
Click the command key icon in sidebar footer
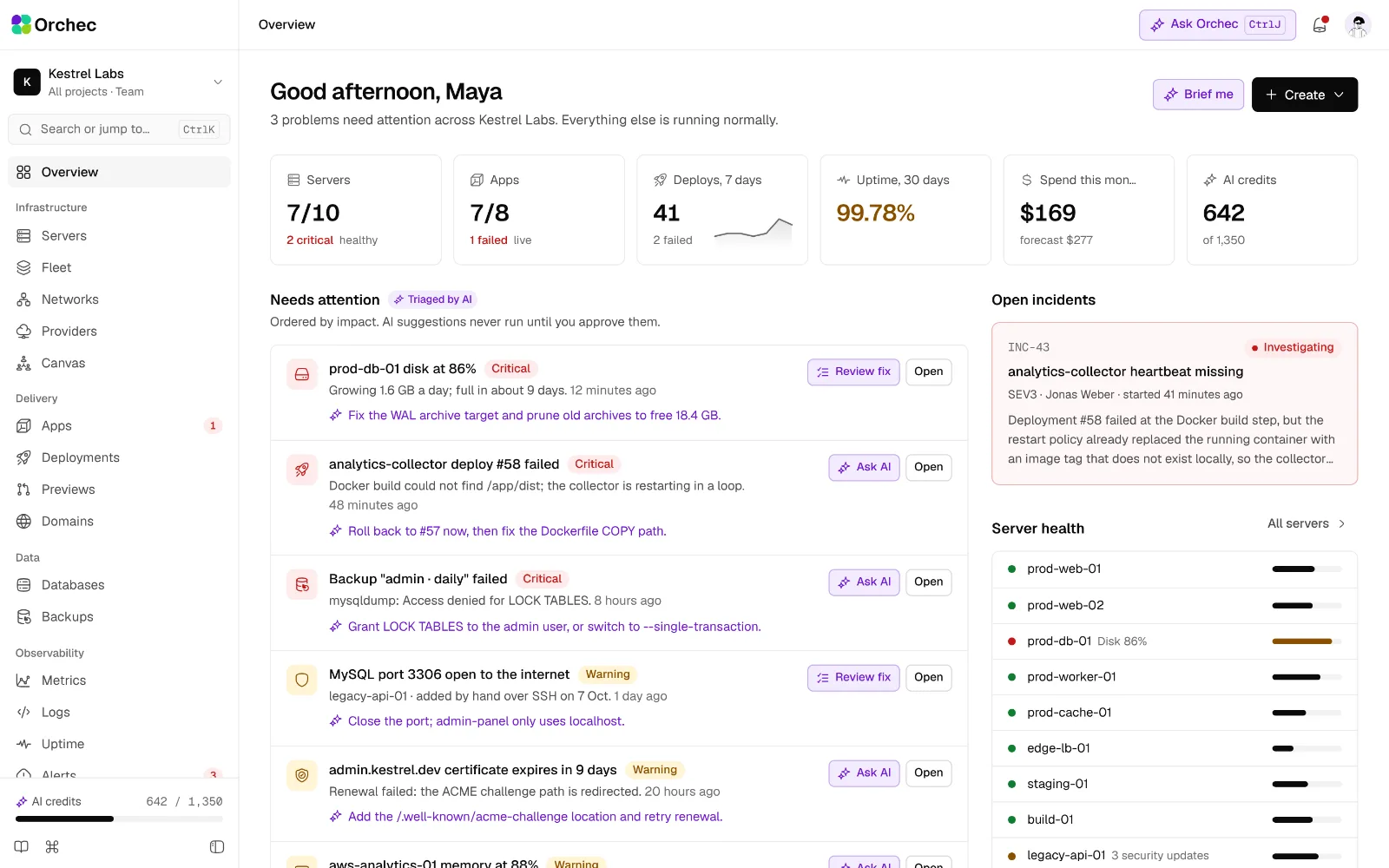pos(52,846)
